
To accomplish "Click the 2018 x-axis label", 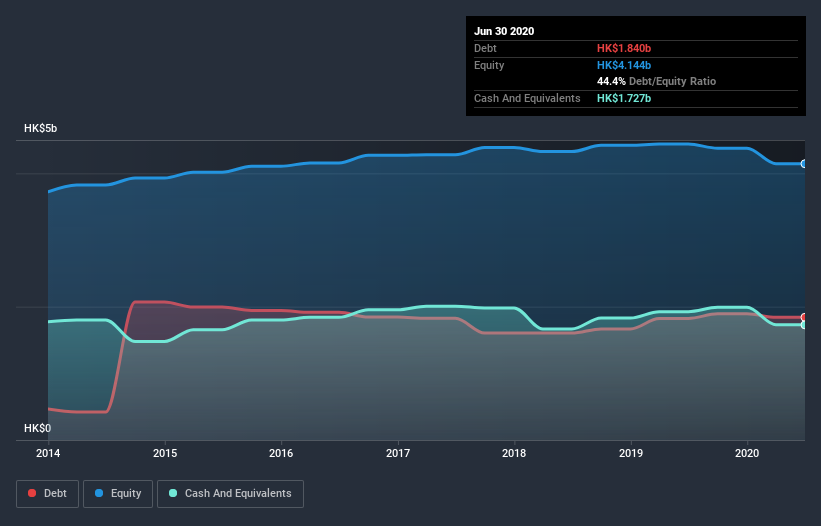I will 514,453.
